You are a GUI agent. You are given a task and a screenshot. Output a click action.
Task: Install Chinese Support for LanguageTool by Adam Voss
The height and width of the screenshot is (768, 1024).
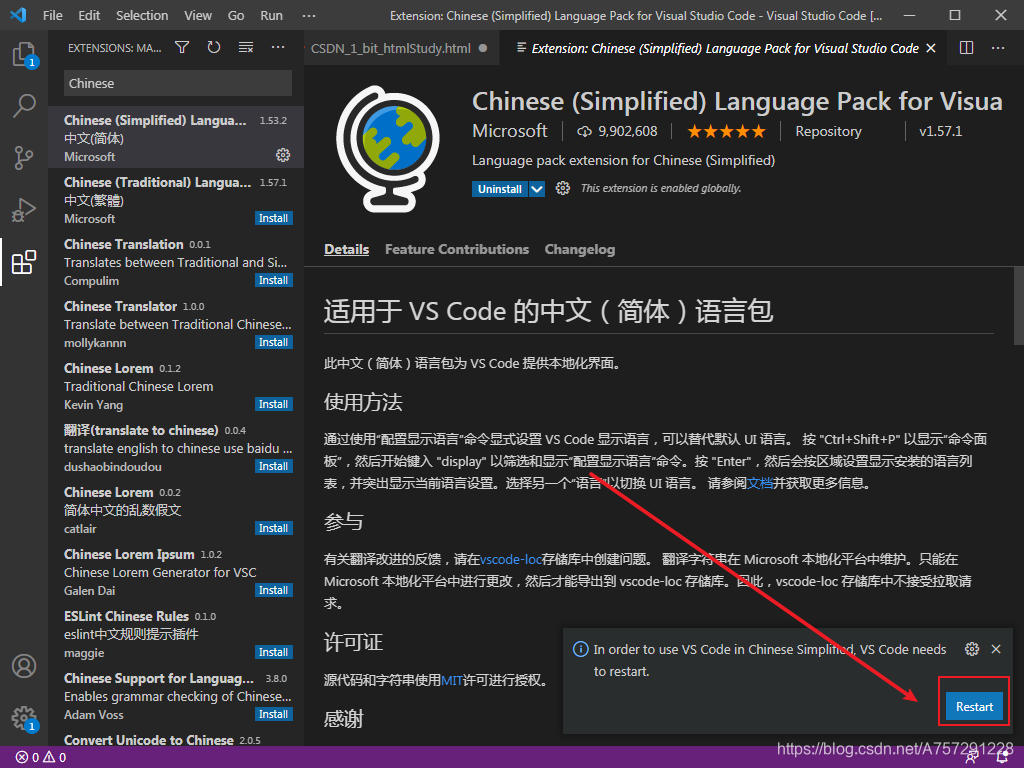click(x=273, y=714)
